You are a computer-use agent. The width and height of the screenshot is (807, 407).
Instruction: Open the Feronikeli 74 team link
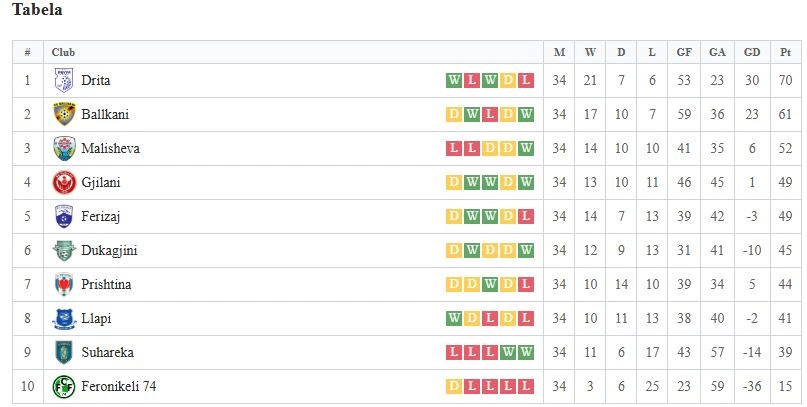tap(118, 386)
